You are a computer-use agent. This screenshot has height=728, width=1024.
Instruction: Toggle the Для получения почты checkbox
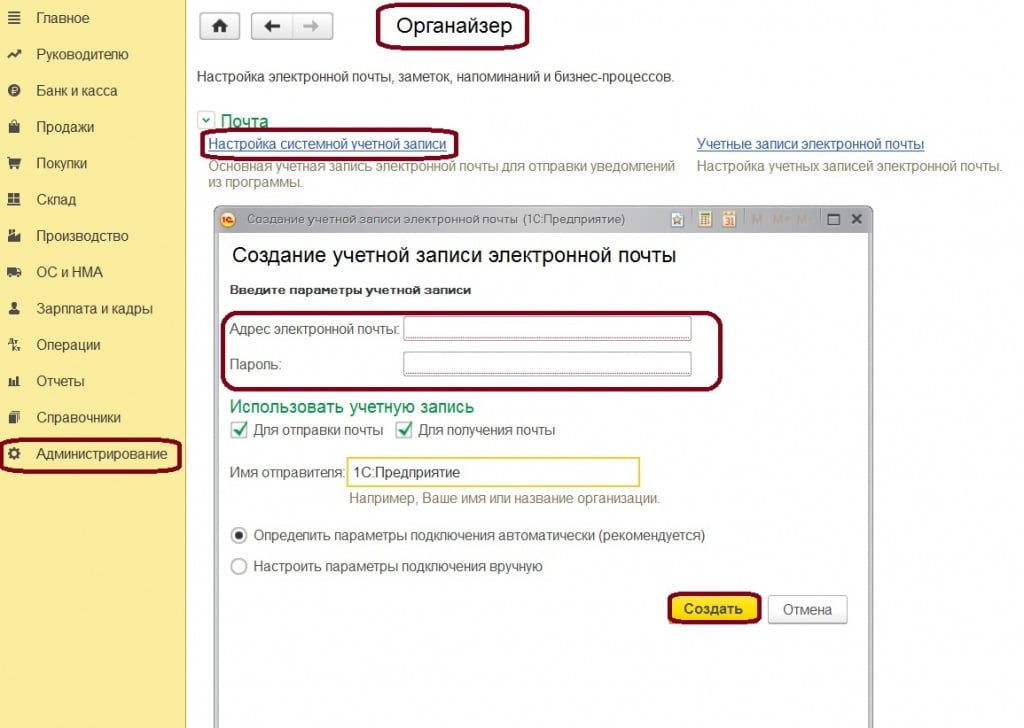[x=404, y=430]
